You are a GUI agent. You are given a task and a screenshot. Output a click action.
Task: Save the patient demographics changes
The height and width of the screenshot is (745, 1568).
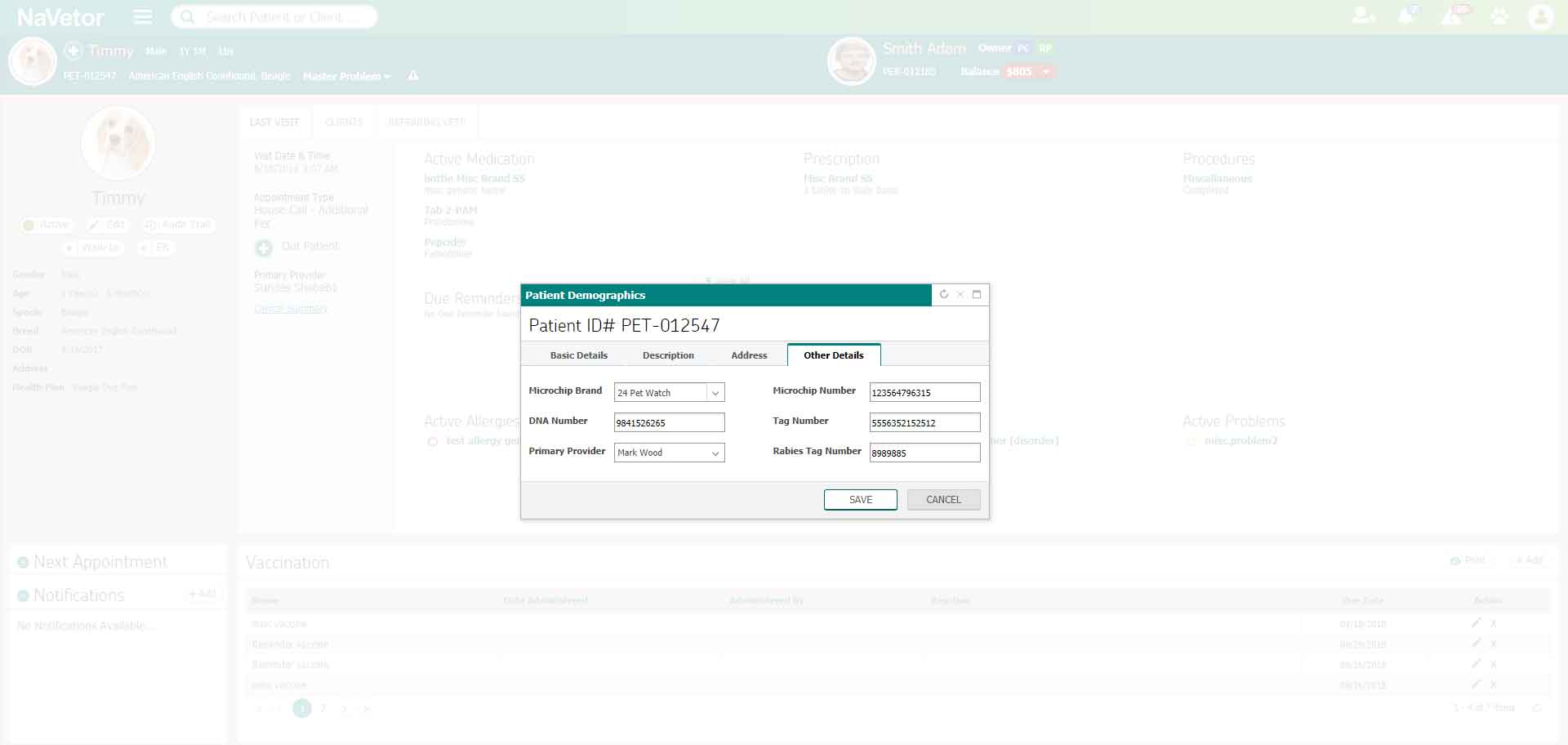pos(861,500)
